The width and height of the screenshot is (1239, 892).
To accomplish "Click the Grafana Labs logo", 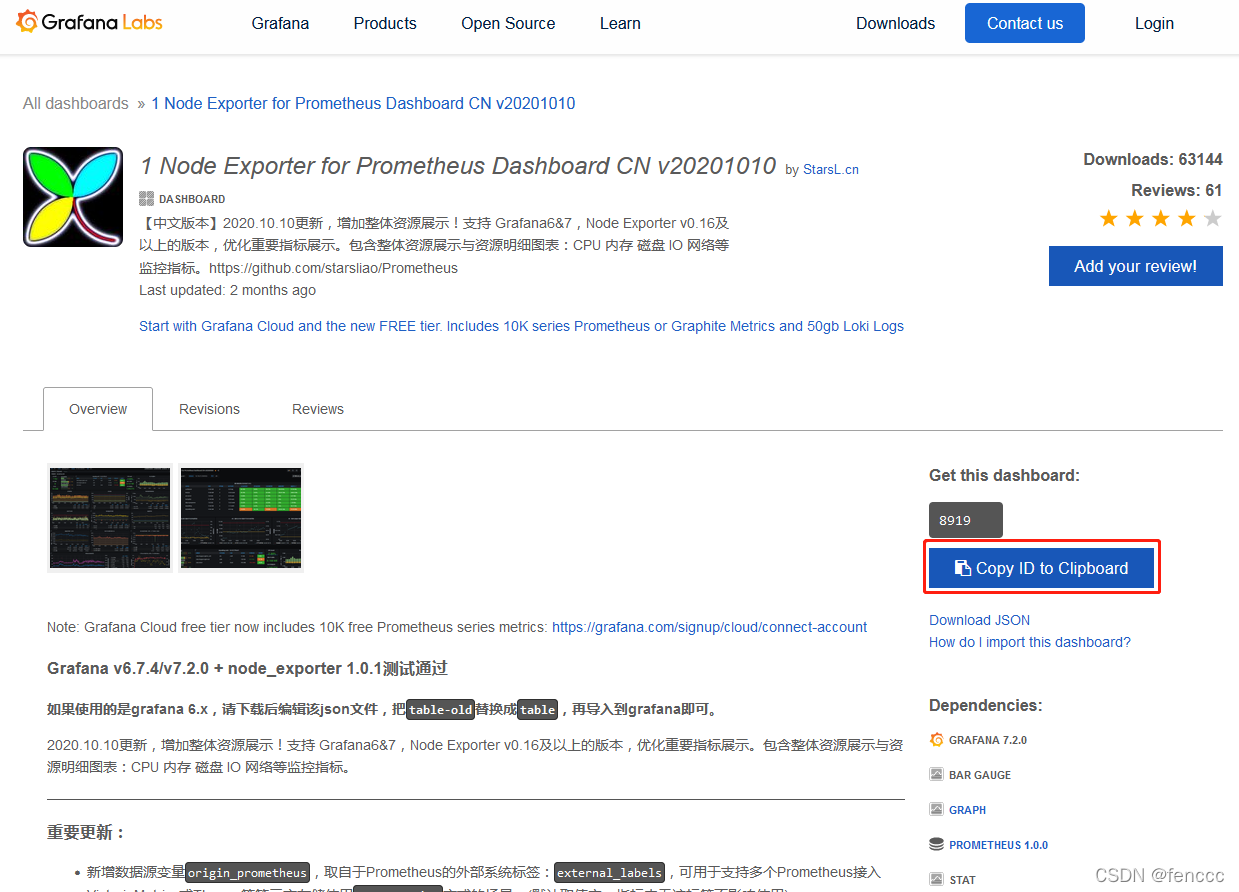I will (89, 22).
